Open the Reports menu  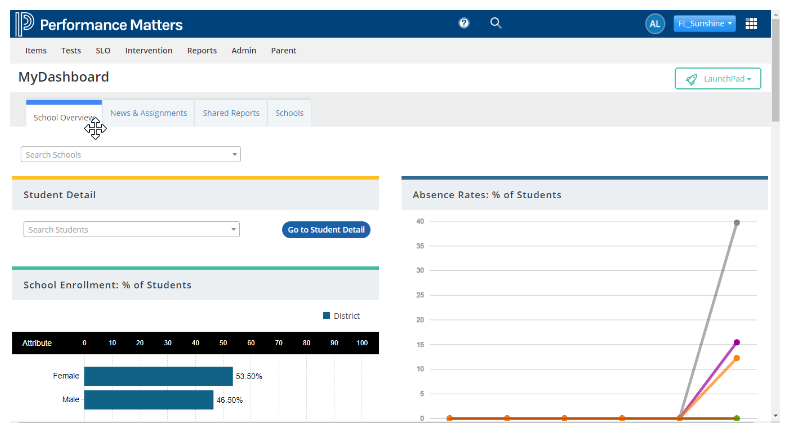(x=201, y=50)
